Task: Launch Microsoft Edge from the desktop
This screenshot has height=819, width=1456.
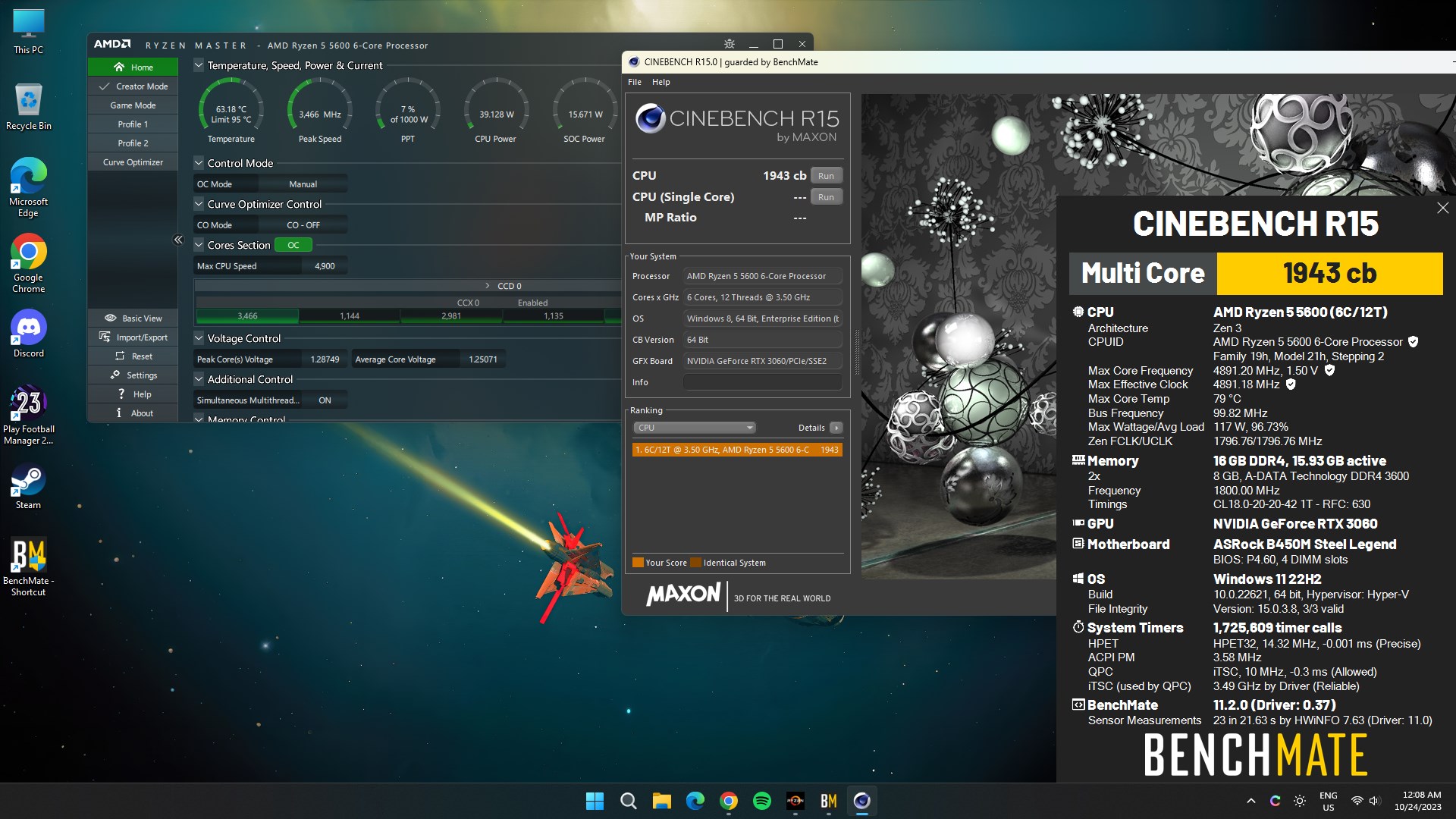Action: pyautogui.click(x=28, y=187)
